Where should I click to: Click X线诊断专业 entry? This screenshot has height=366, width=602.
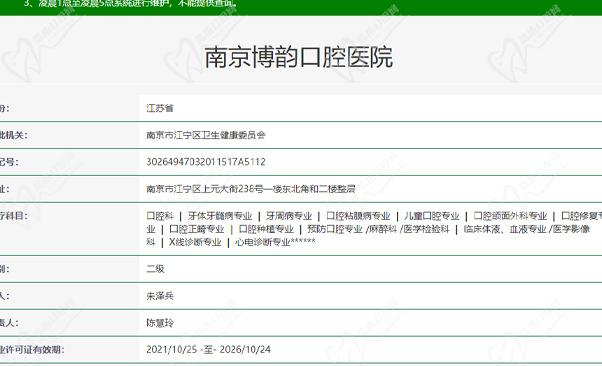click(x=195, y=242)
